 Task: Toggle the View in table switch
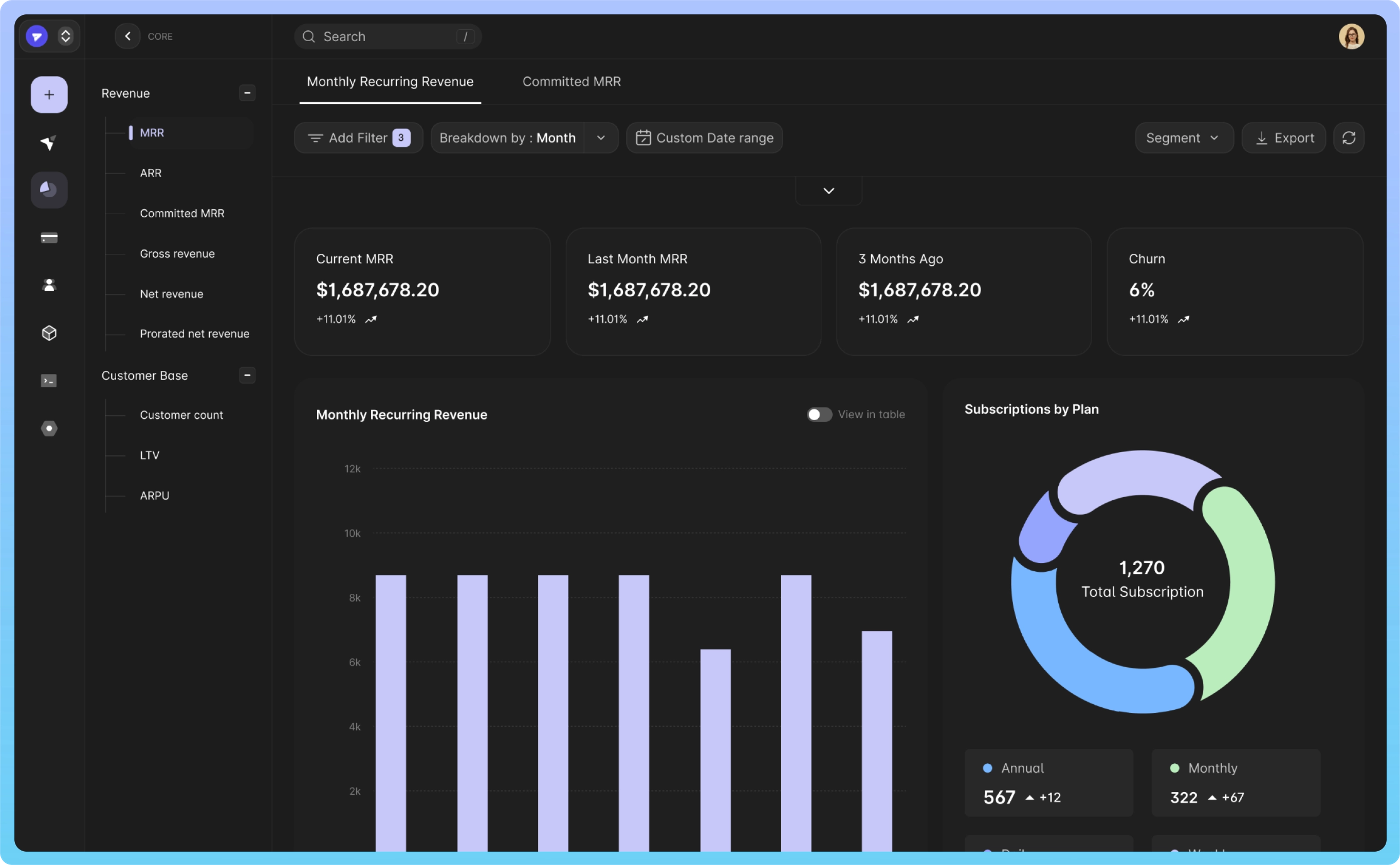[819, 414]
